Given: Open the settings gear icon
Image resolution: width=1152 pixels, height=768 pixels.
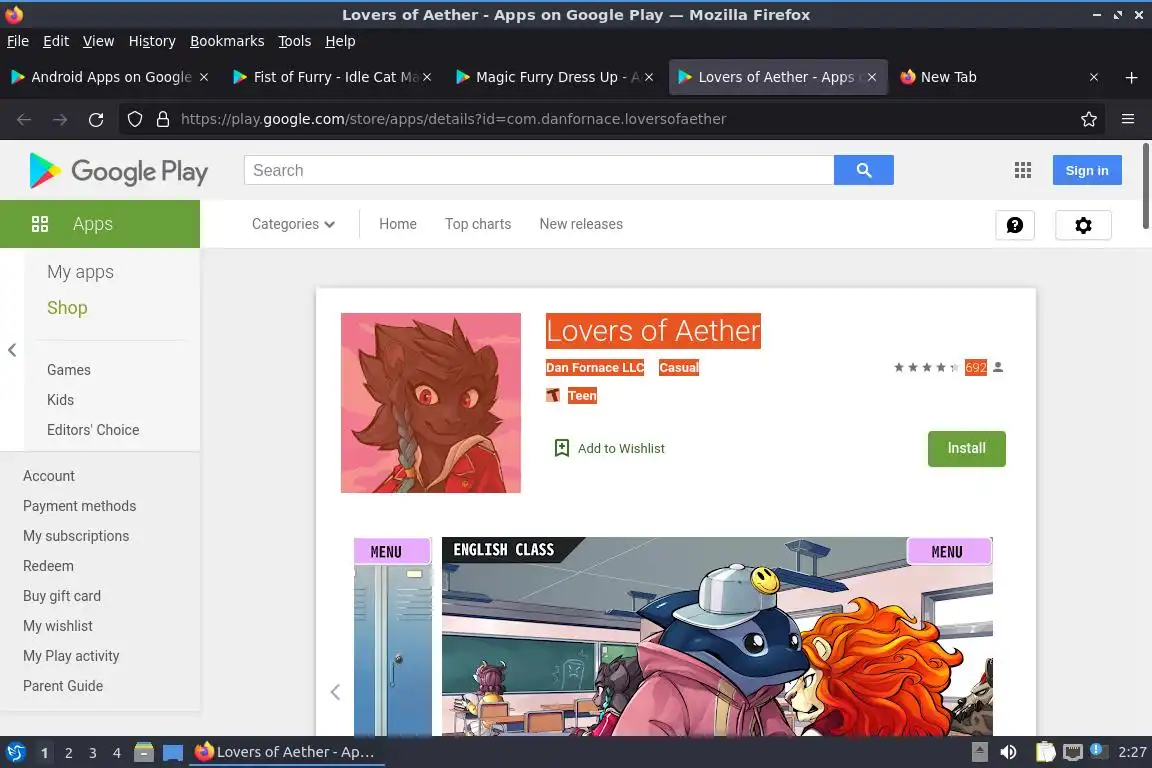Looking at the screenshot, I should (x=1083, y=225).
